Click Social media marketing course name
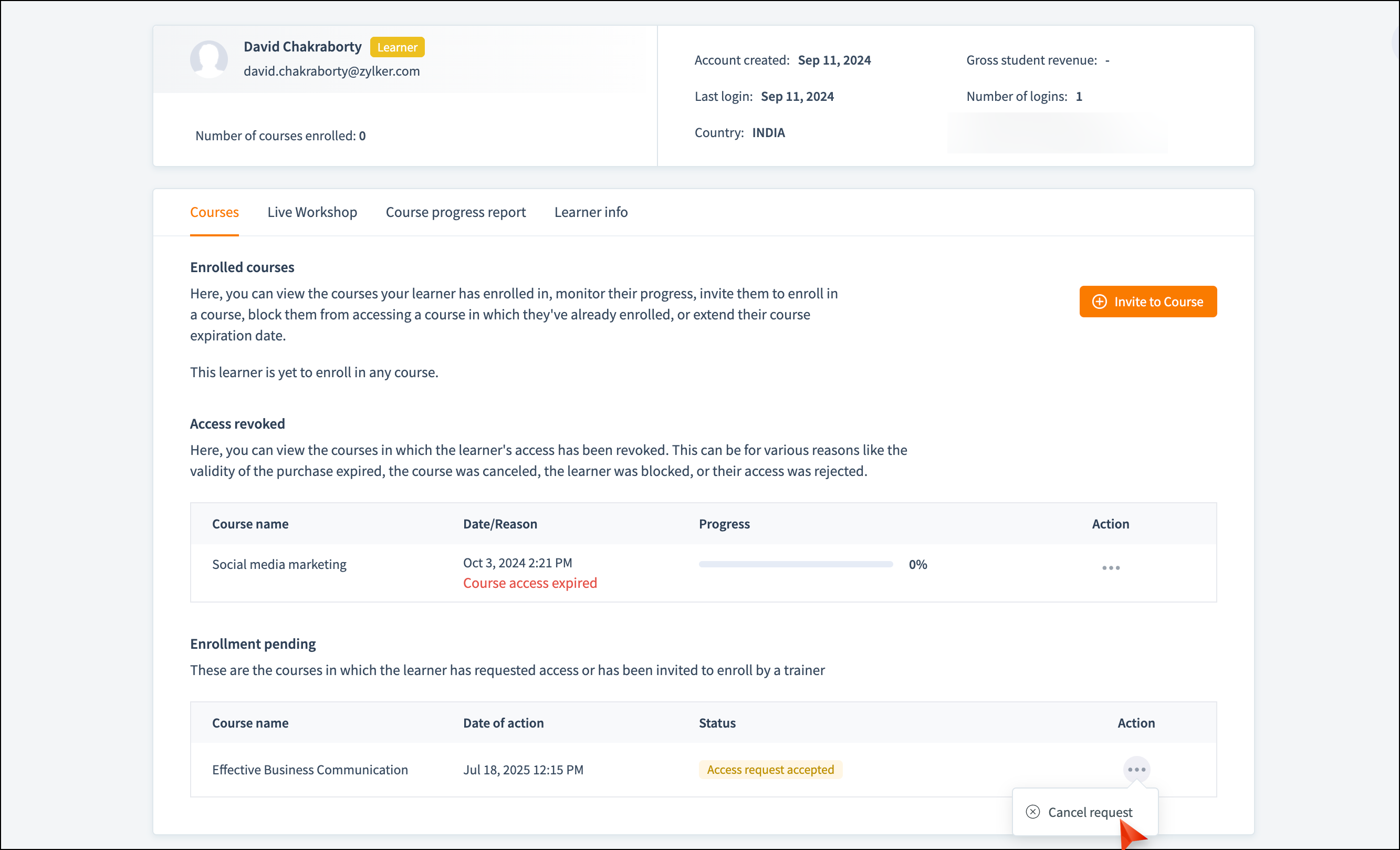The height and width of the screenshot is (850, 1400). (279, 564)
